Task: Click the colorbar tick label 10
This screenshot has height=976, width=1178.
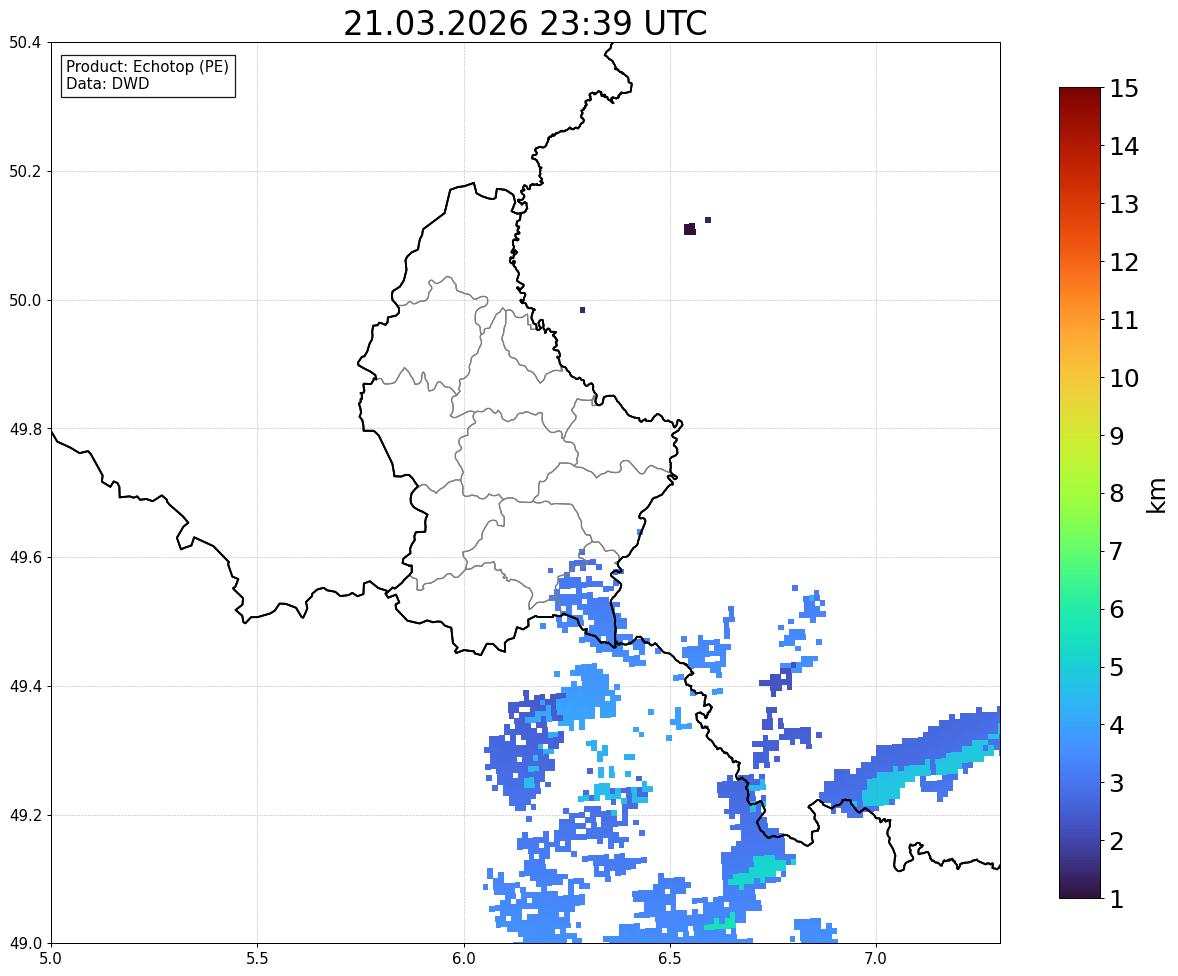Action: (1124, 378)
